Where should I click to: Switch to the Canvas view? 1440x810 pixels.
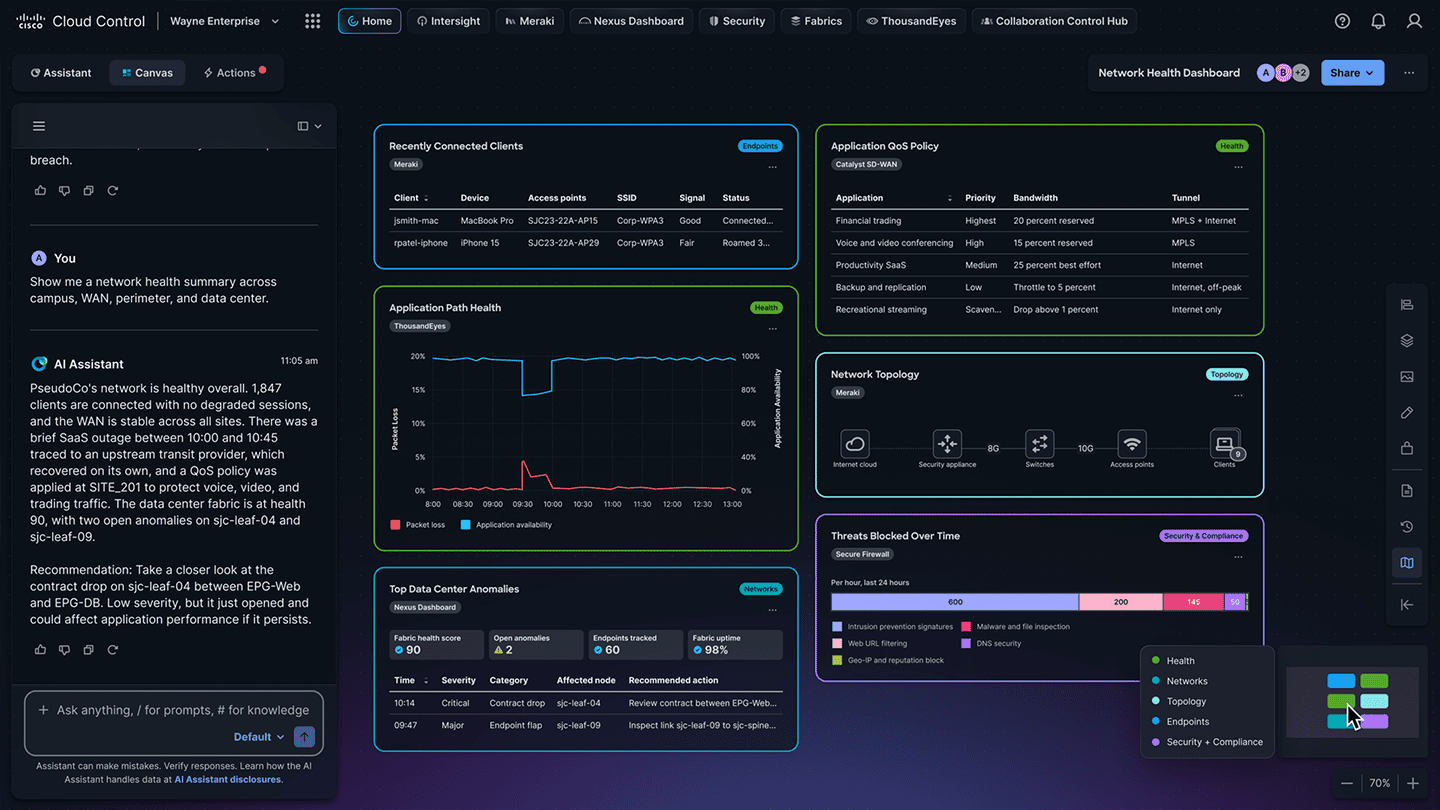point(147,73)
